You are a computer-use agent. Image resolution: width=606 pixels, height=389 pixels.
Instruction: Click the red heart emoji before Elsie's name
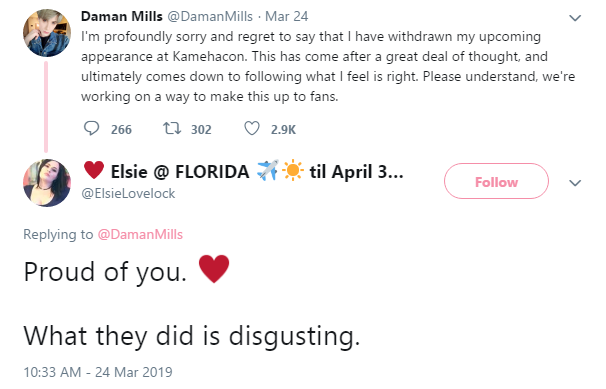tap(94, 170)
